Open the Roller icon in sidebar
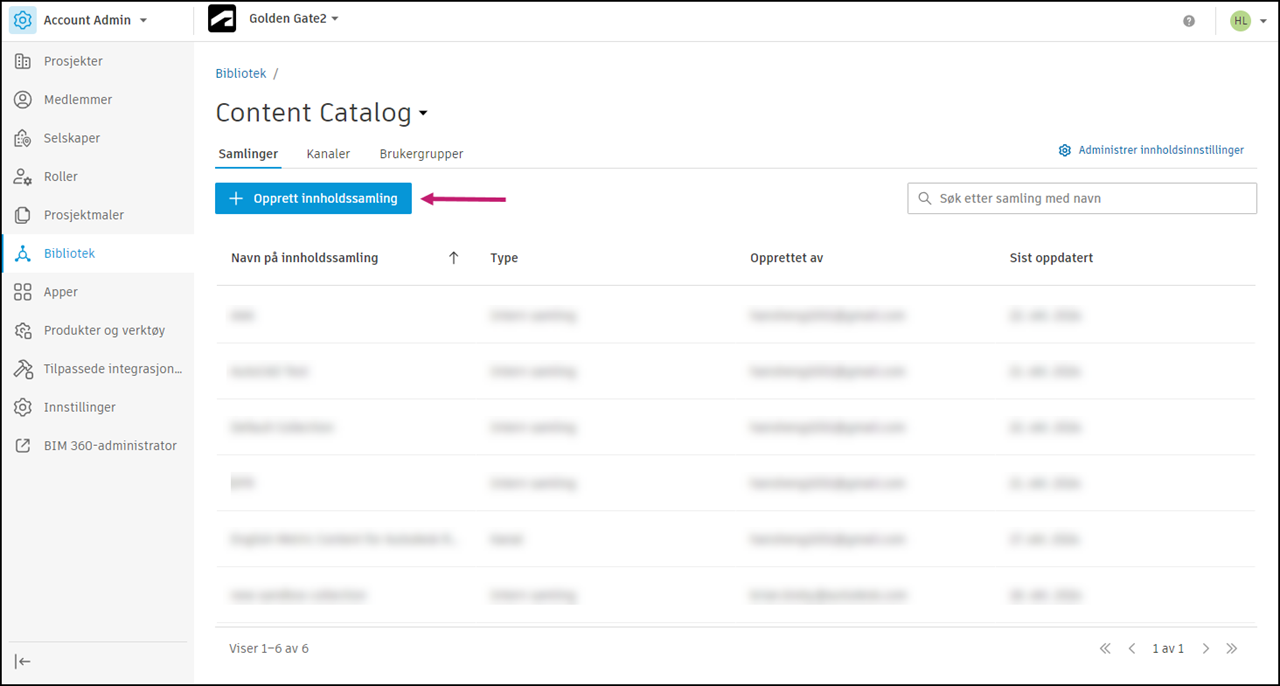This screenshot has height=686, width=1280. point(23,177)
